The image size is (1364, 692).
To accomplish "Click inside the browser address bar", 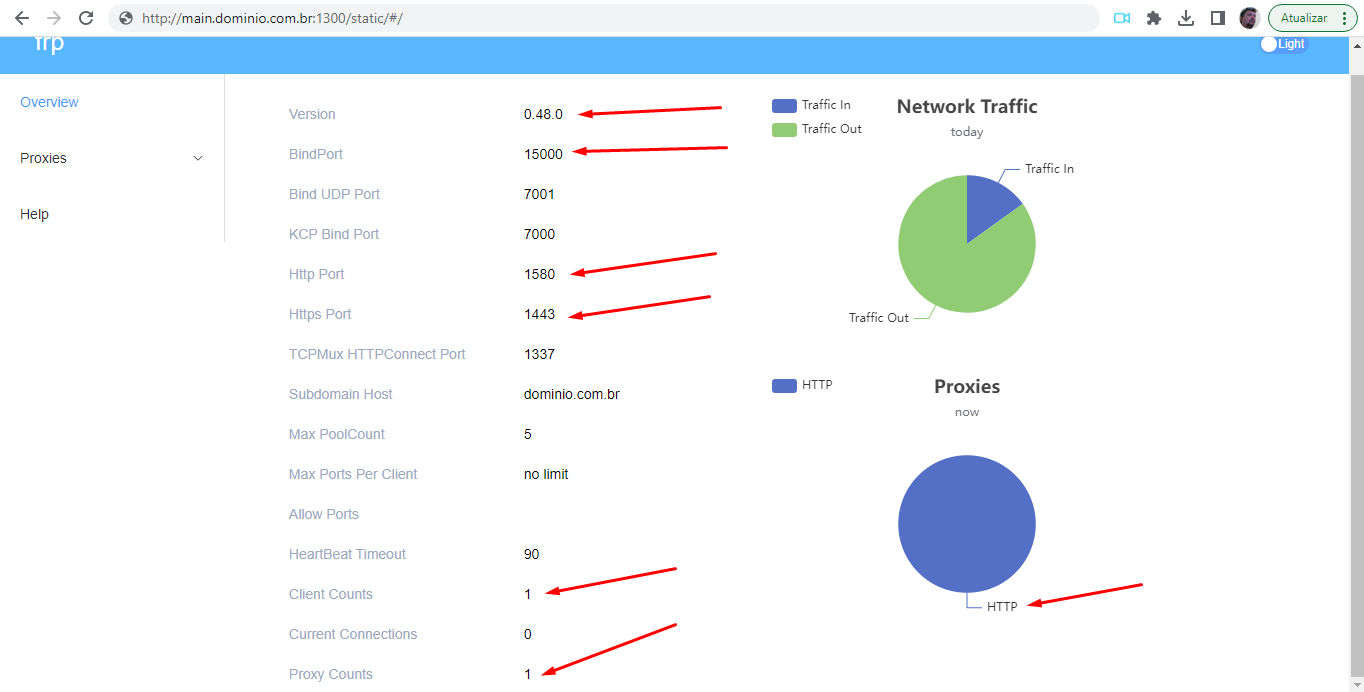I will 400,17.
